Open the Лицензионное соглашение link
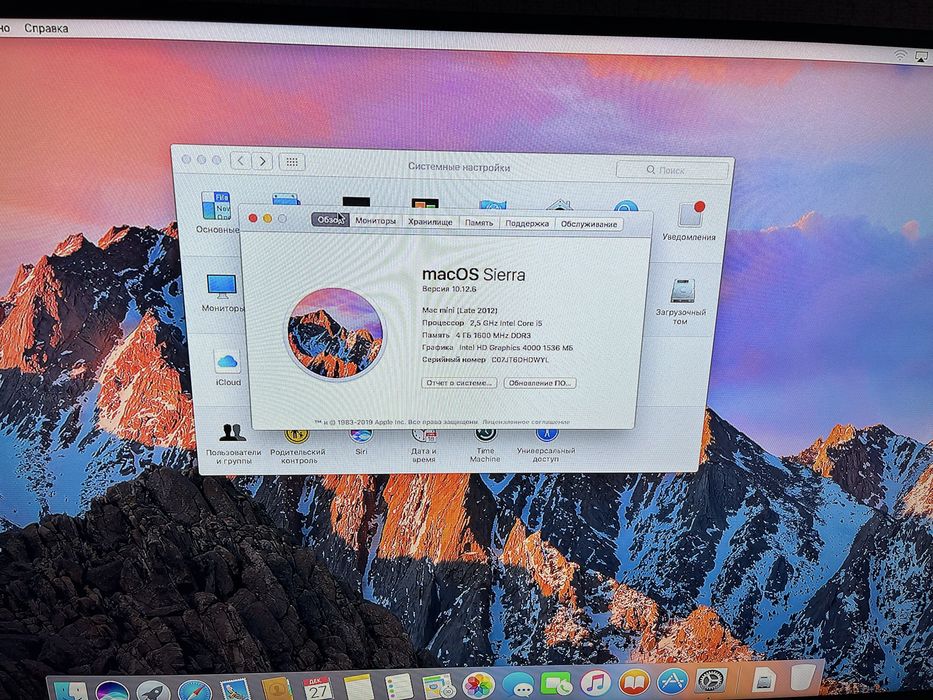The height and width of the screenshot is (700, 933). click(x=526, y=422)
